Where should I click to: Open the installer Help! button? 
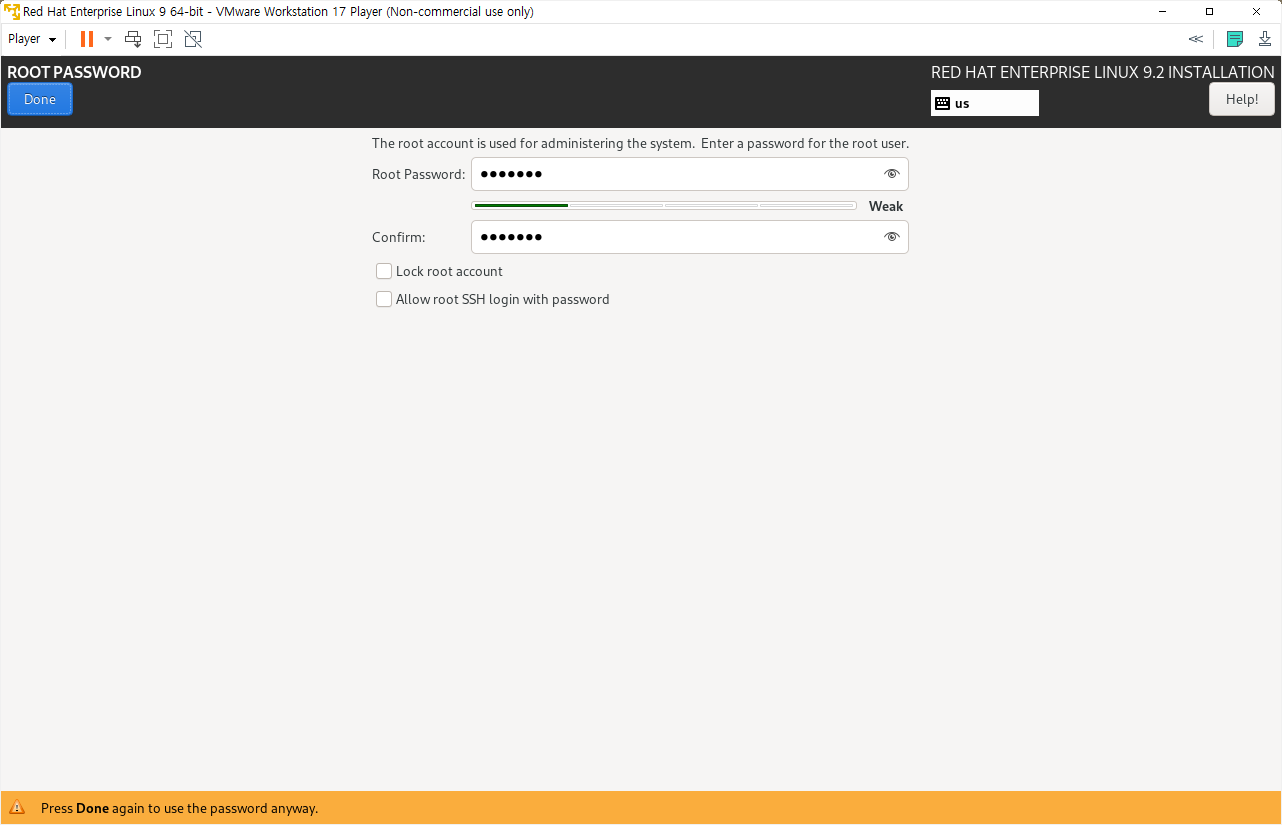[1242, 99]
